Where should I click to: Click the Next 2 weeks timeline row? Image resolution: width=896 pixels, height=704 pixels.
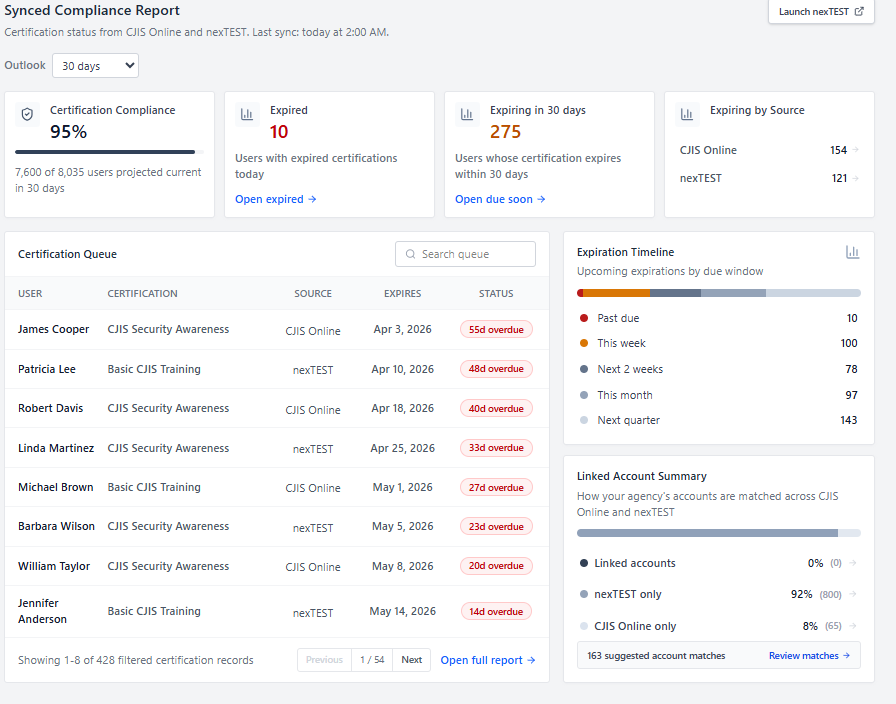[718, 369]
